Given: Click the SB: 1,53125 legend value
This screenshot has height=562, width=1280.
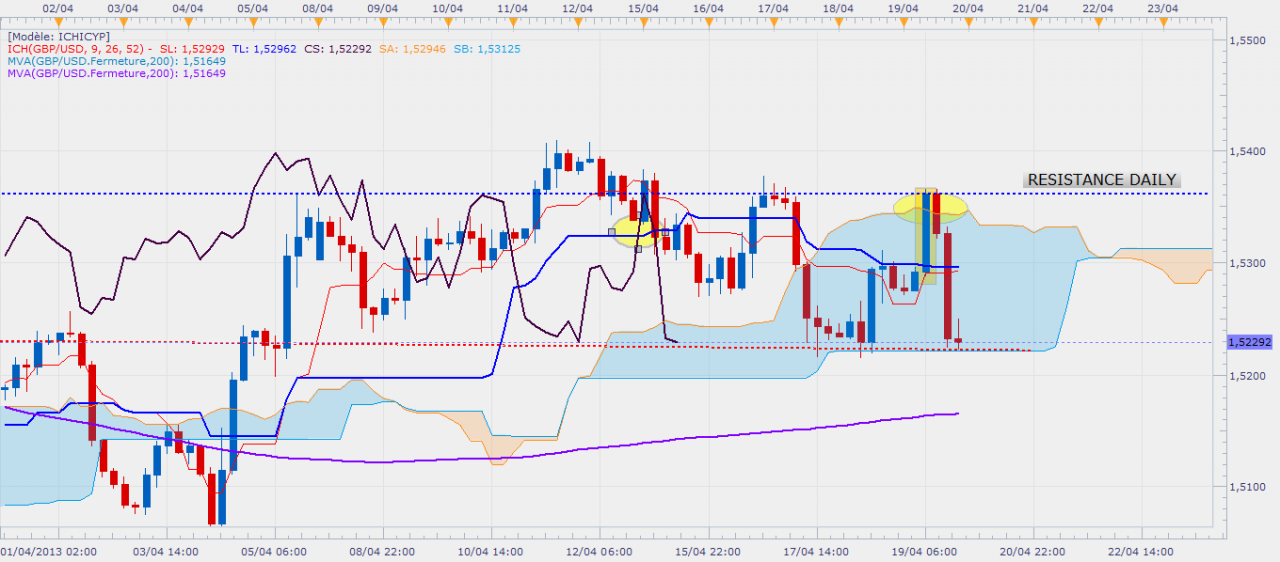Looking at the screenshot, I should click(x=486, y=48).
